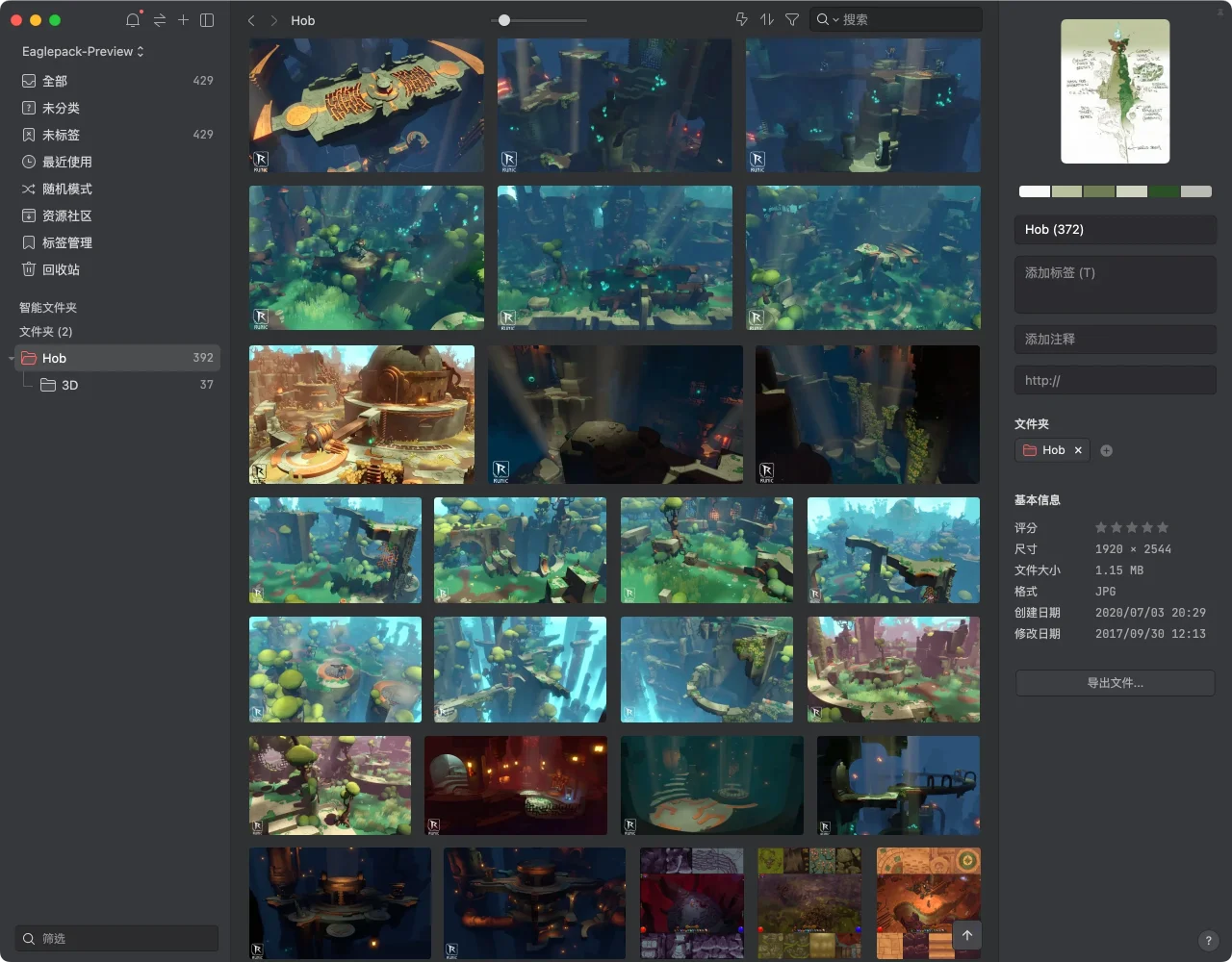Click the Hob title in toolbar

click(x=303, y=20)
